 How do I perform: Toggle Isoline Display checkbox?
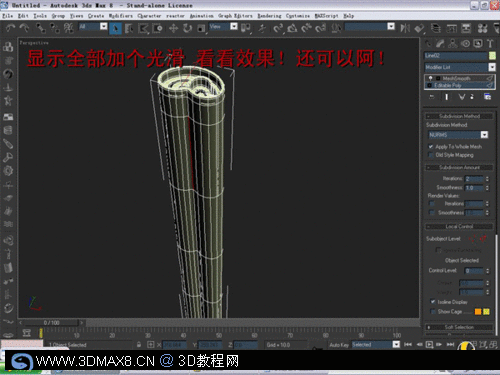(x=433, y=302)
